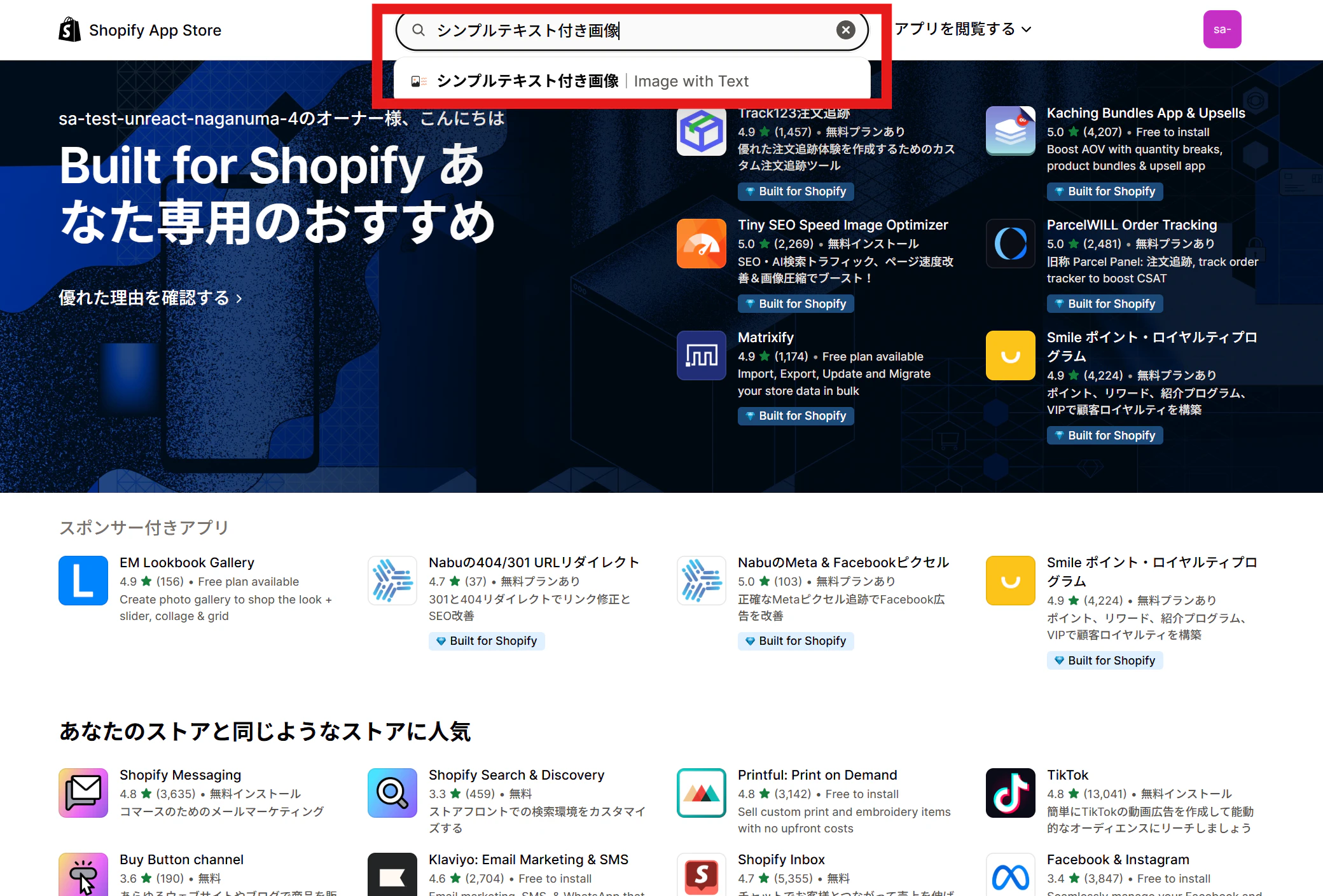
Task: Open the Shopify Inbox app icon
Action: click(x=702, y=874)
